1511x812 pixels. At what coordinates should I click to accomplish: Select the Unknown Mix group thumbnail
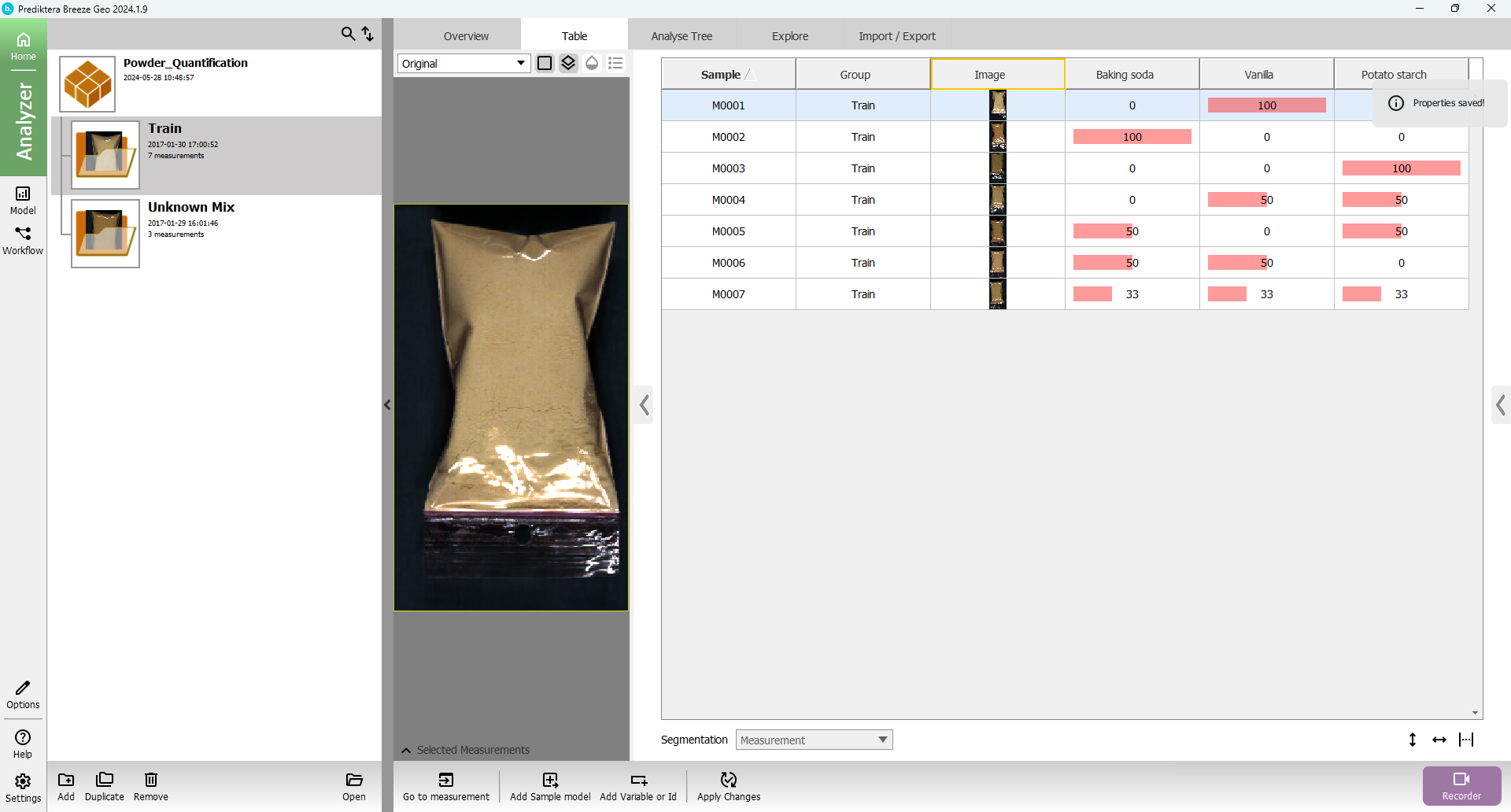(x=105, y=234)
